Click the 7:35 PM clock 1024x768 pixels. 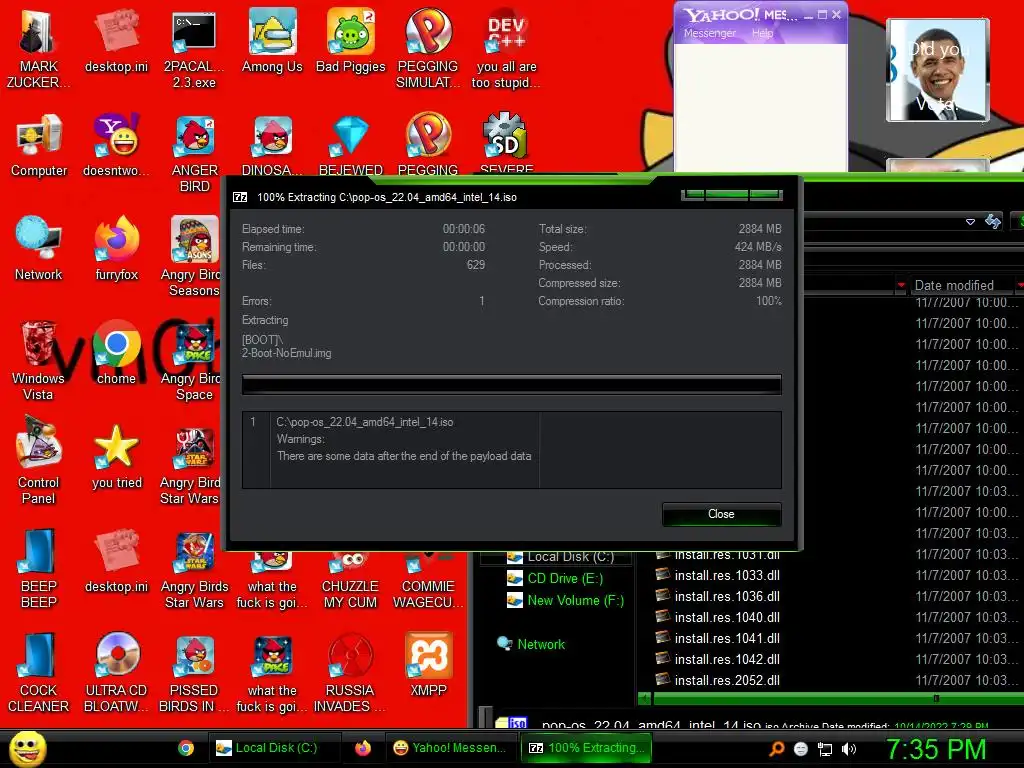(936, 749)
